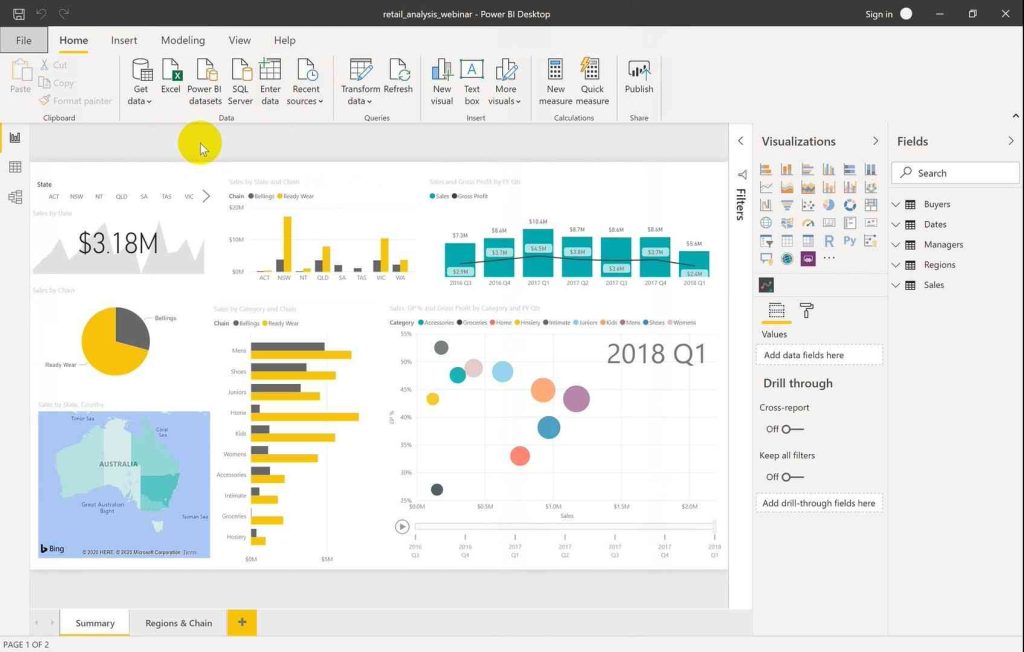Select the stacked bar chart visual

point(766,170)
